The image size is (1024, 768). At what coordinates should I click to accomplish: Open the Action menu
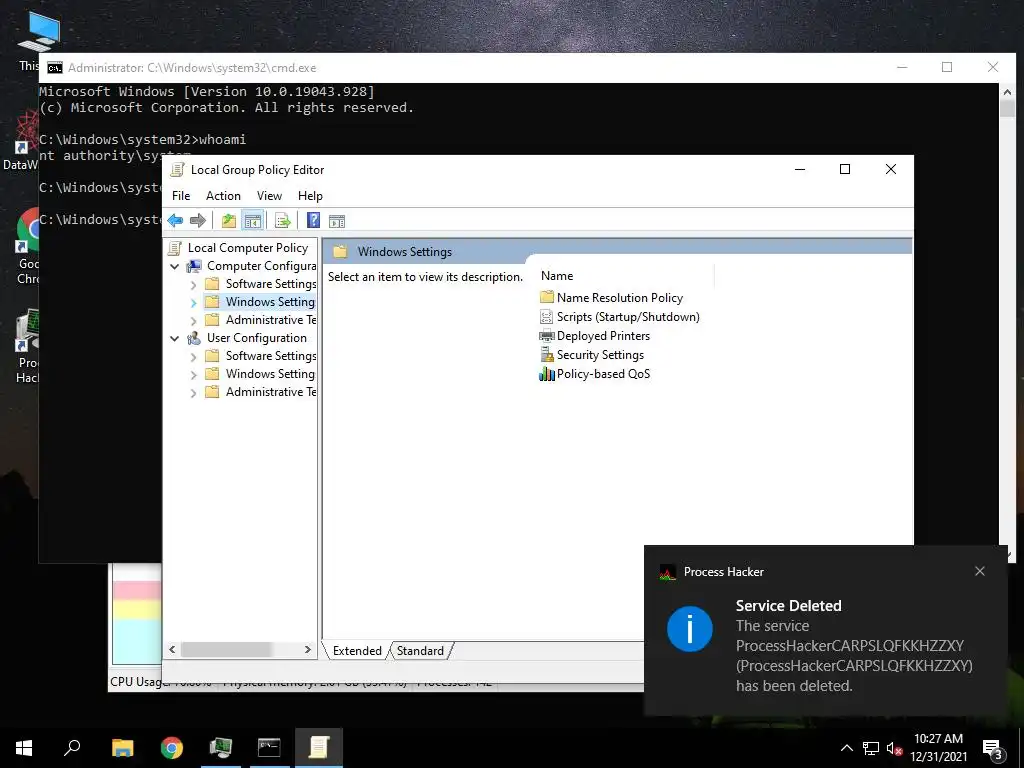[223, 196]
